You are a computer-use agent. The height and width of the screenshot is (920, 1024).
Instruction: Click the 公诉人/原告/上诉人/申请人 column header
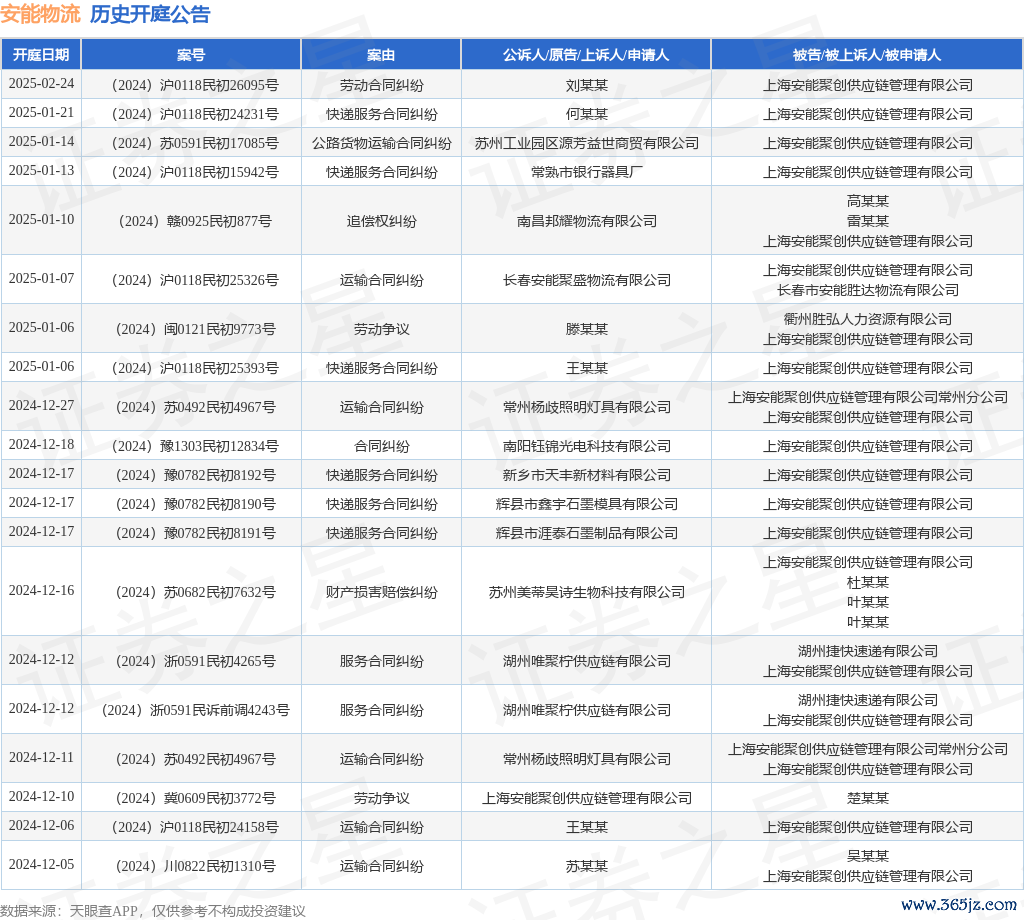point(586,55)
